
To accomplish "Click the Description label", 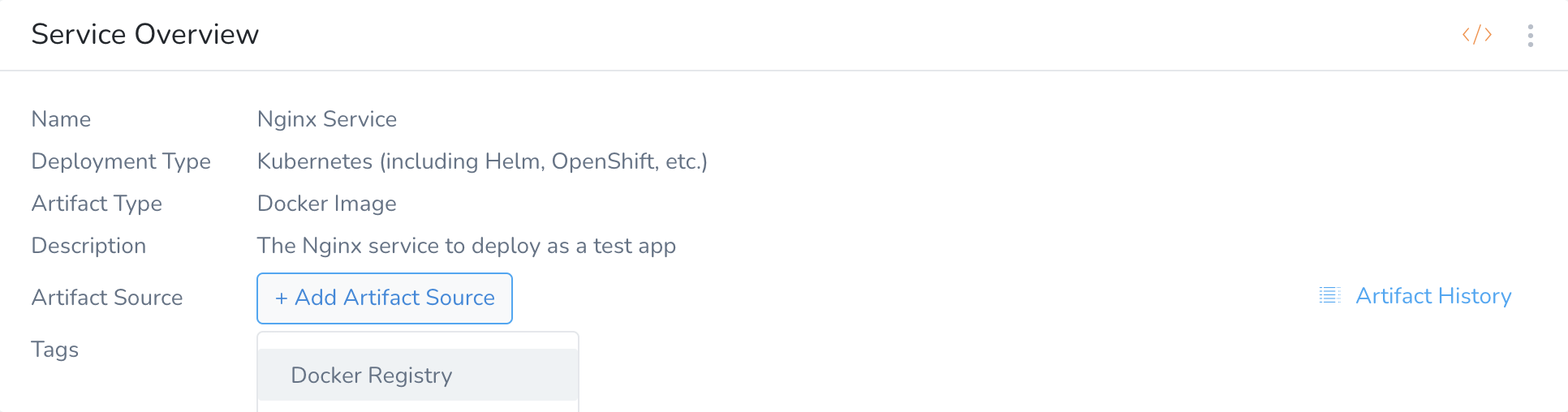I will pos(88,246).
